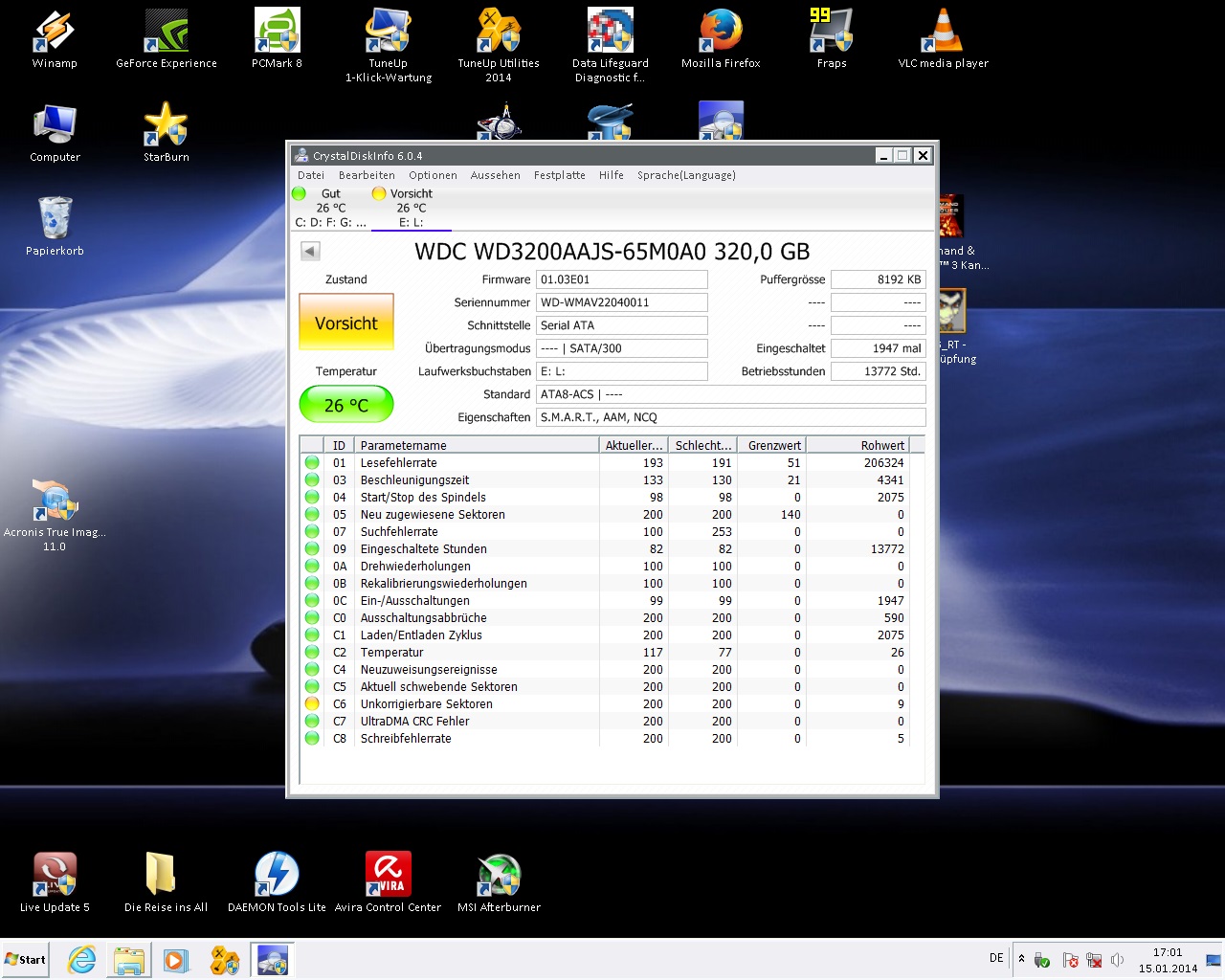1225x980 pixels.
Task: Click green status dot for Lesefehlerrate
Action: pos(312,462)
